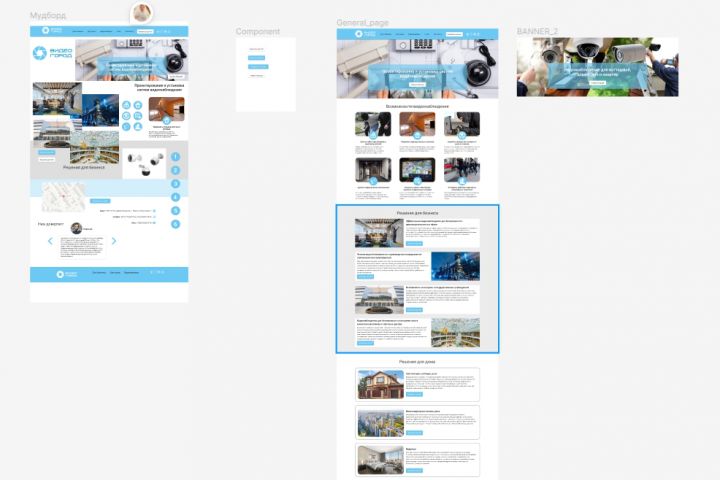The image size is (720, 480).
Task: Click the lower blue button in Component frame
Action: 258,67
